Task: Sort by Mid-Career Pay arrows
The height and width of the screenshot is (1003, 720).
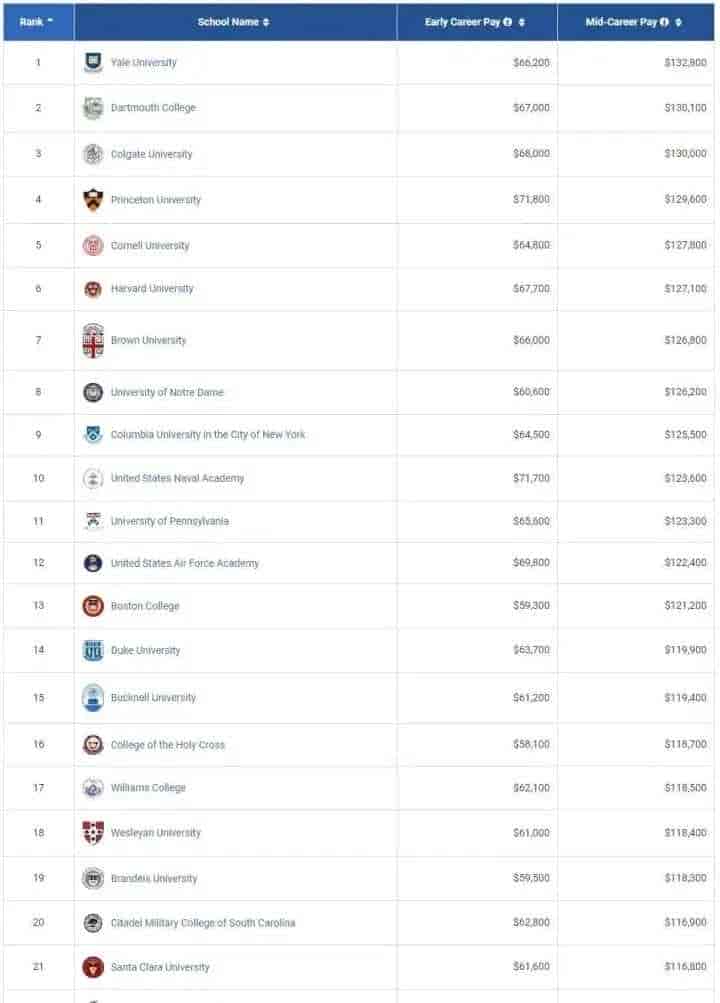Action: tap(678, 22)
